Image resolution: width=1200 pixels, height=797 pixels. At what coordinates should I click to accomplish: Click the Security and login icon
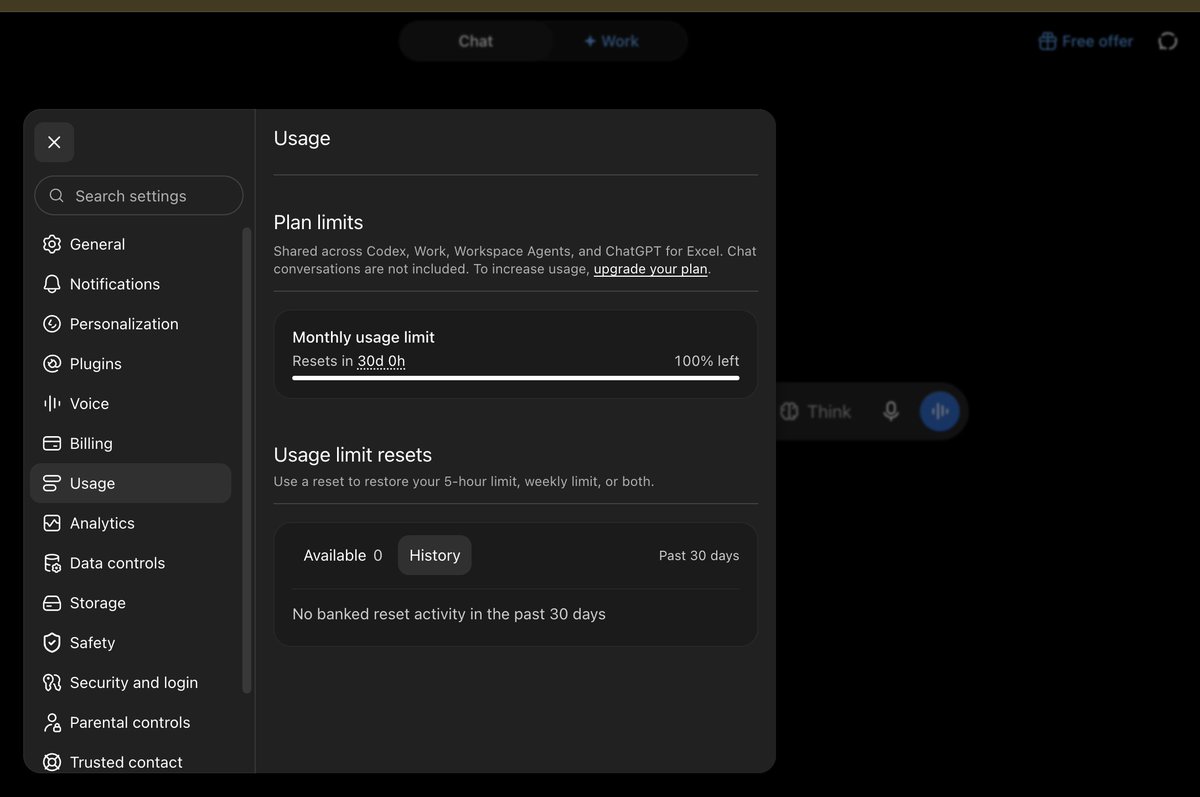point(52,683)
